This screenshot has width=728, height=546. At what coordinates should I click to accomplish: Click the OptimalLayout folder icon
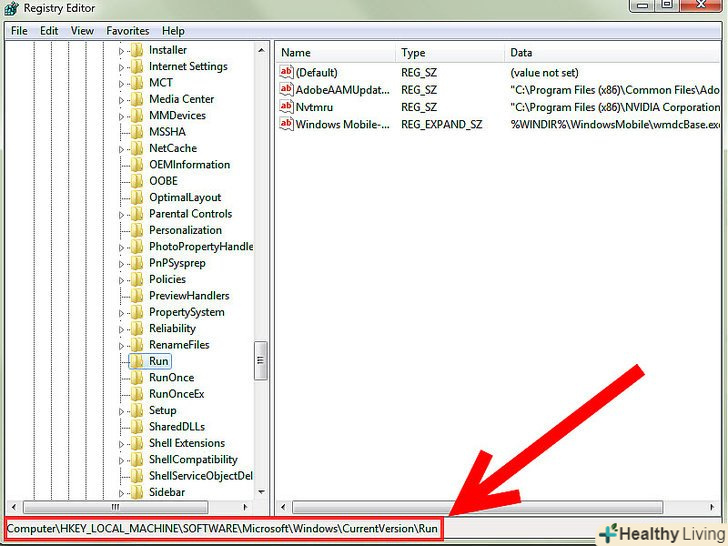pos(136,197)
